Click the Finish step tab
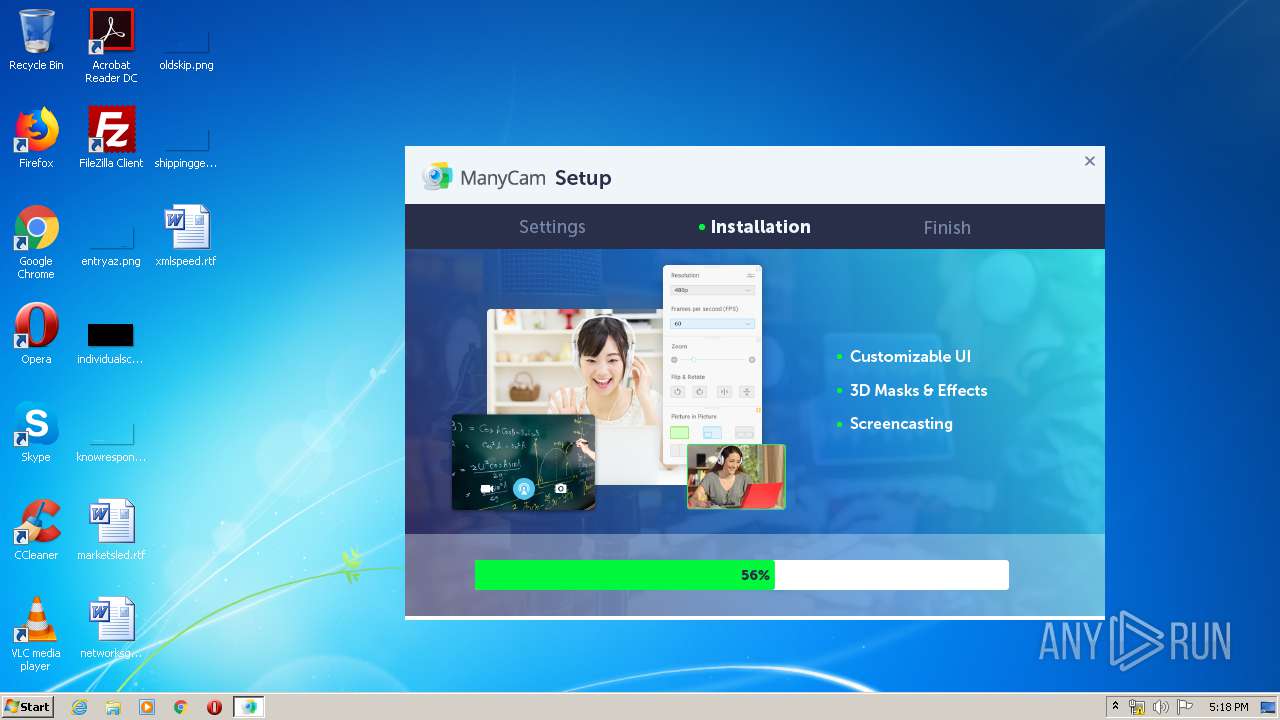Screen dimensions: 1280x720 pyautogui.click(x=947, y=227)
